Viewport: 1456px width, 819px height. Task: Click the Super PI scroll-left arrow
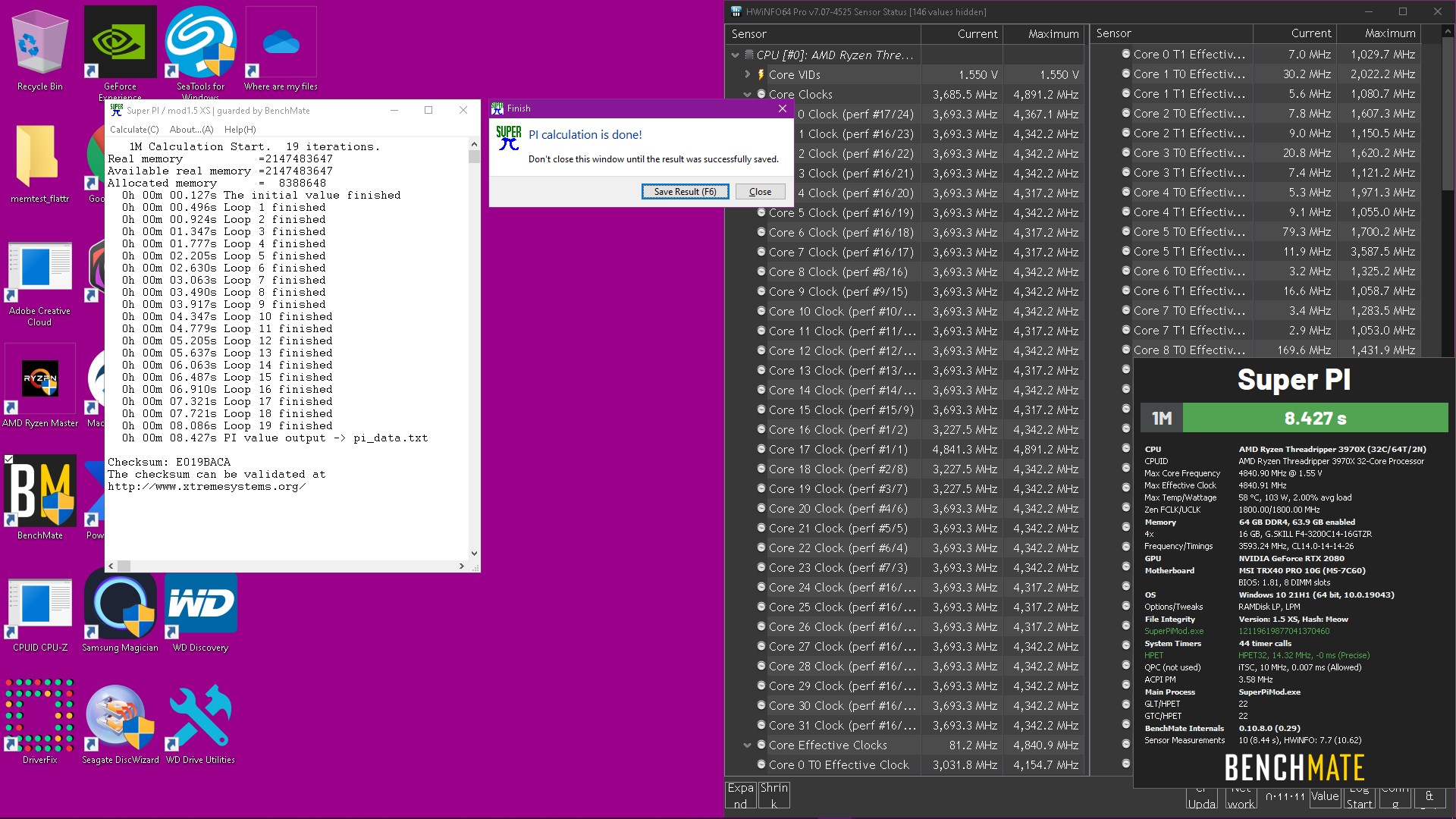(111, 566)
